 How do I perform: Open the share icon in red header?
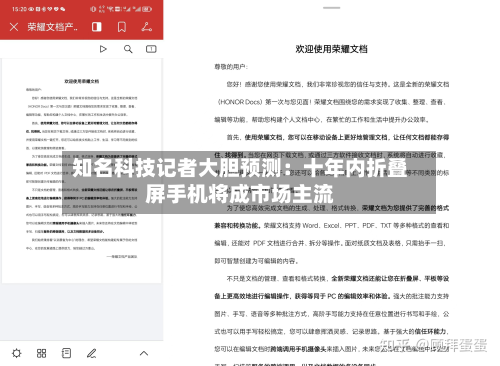tap(147, 27)
